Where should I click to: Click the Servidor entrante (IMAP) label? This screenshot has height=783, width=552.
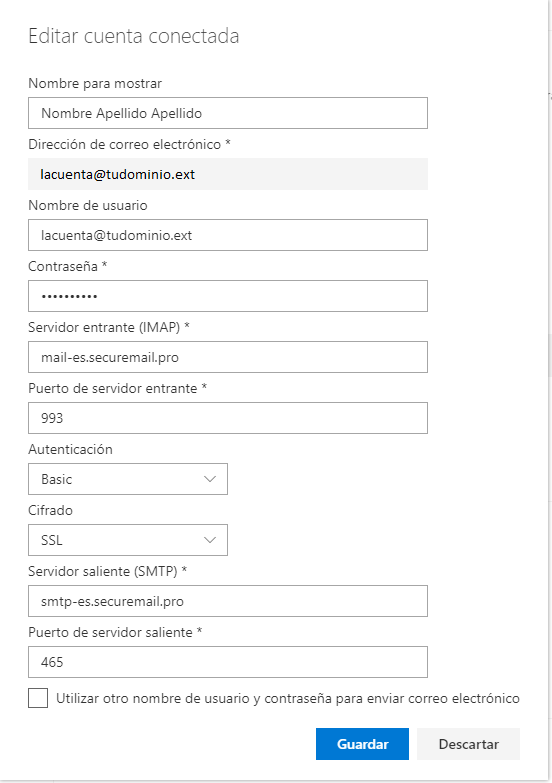point(109,327)
